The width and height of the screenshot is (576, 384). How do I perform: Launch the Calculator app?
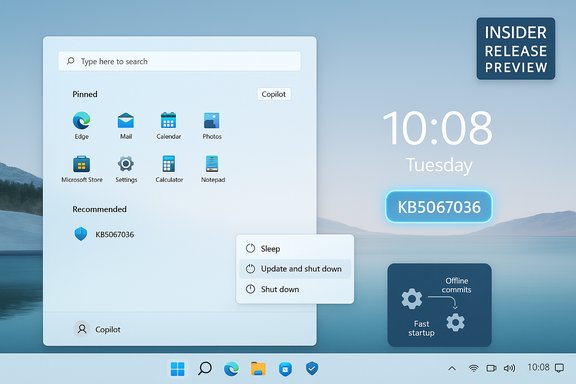pos(169,164)
